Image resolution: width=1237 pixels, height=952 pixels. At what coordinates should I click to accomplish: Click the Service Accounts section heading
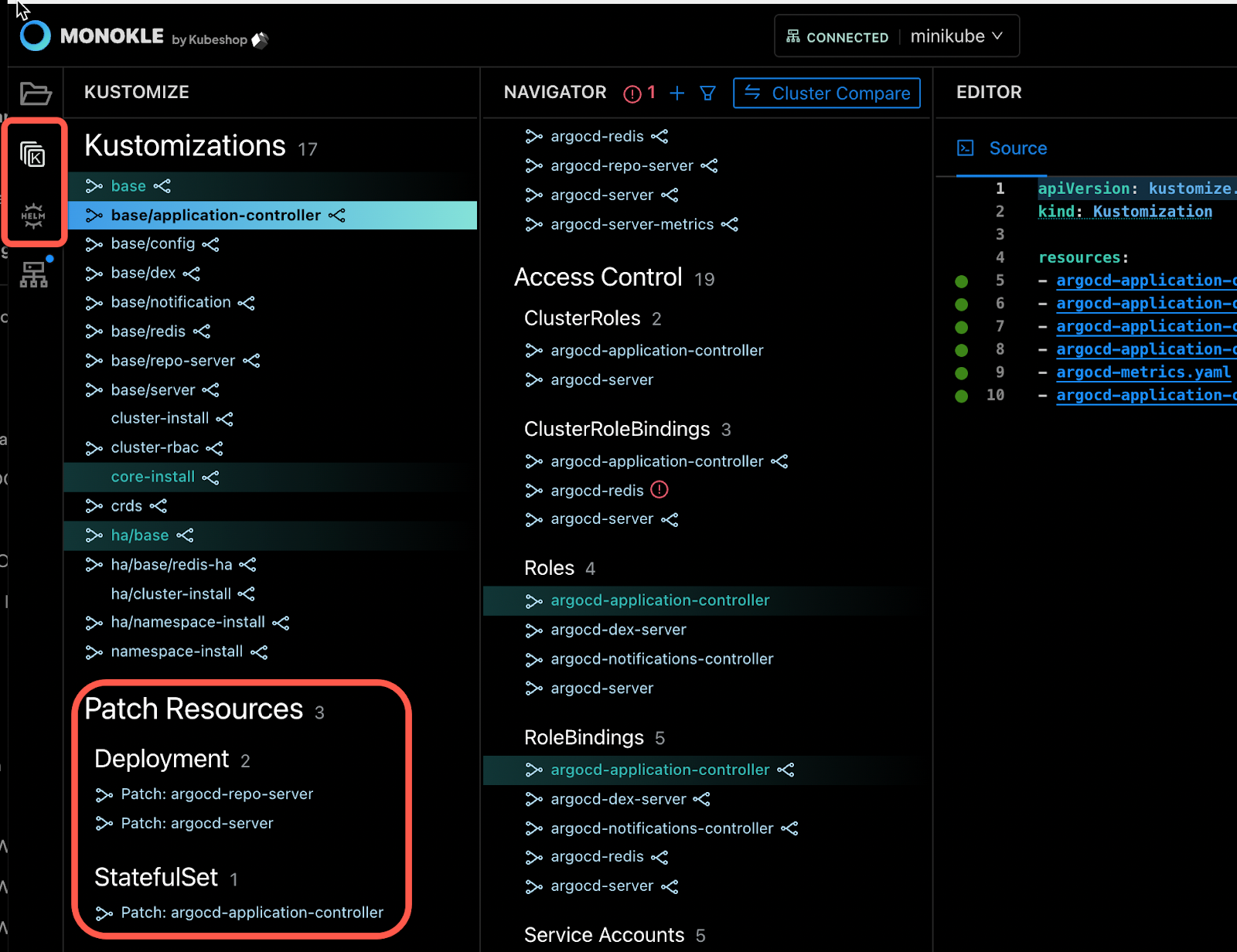click(x=604, y=935)
